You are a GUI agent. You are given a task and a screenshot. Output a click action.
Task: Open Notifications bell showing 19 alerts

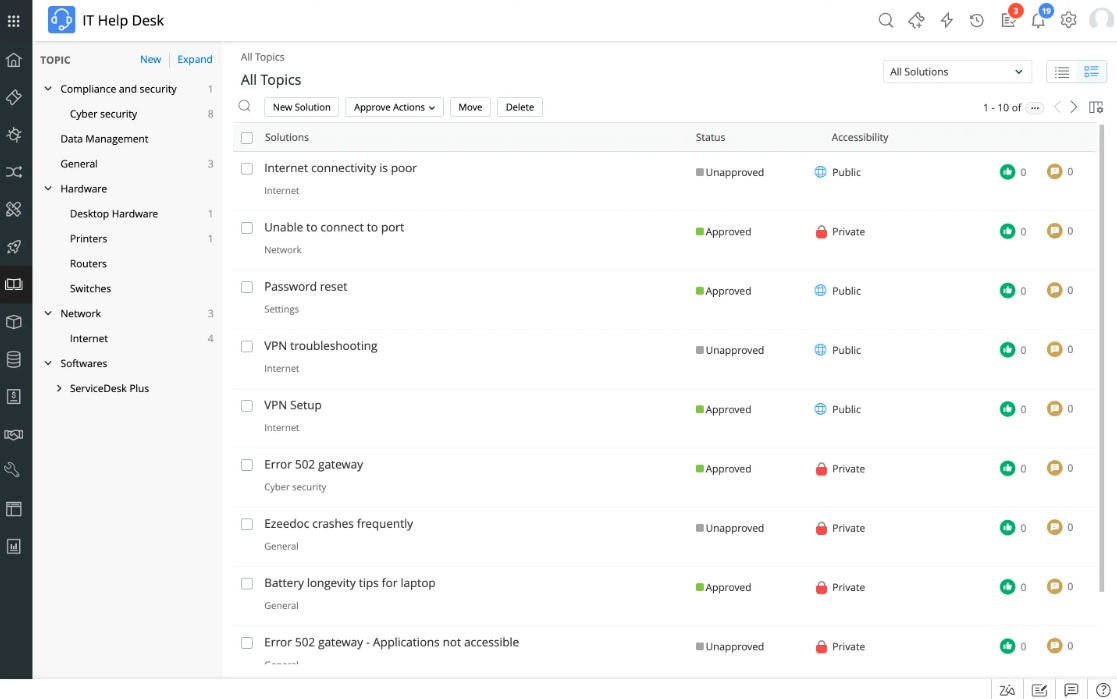(x=1038, y=20)
